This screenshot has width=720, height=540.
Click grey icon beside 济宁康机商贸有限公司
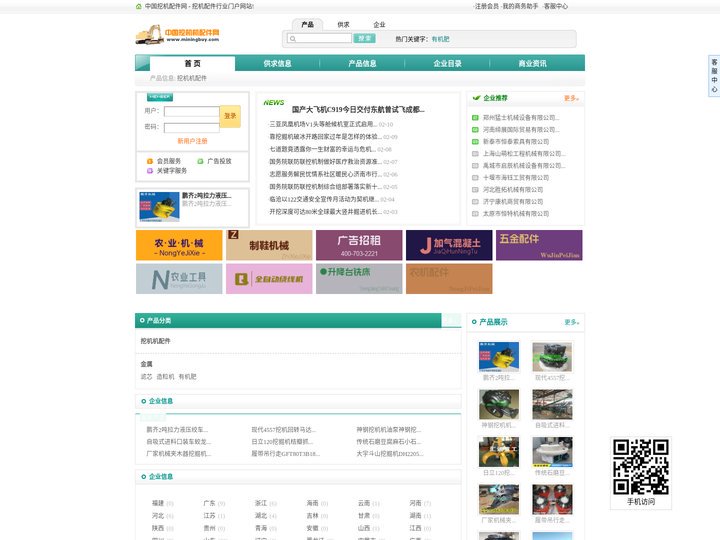coord(475,201)
